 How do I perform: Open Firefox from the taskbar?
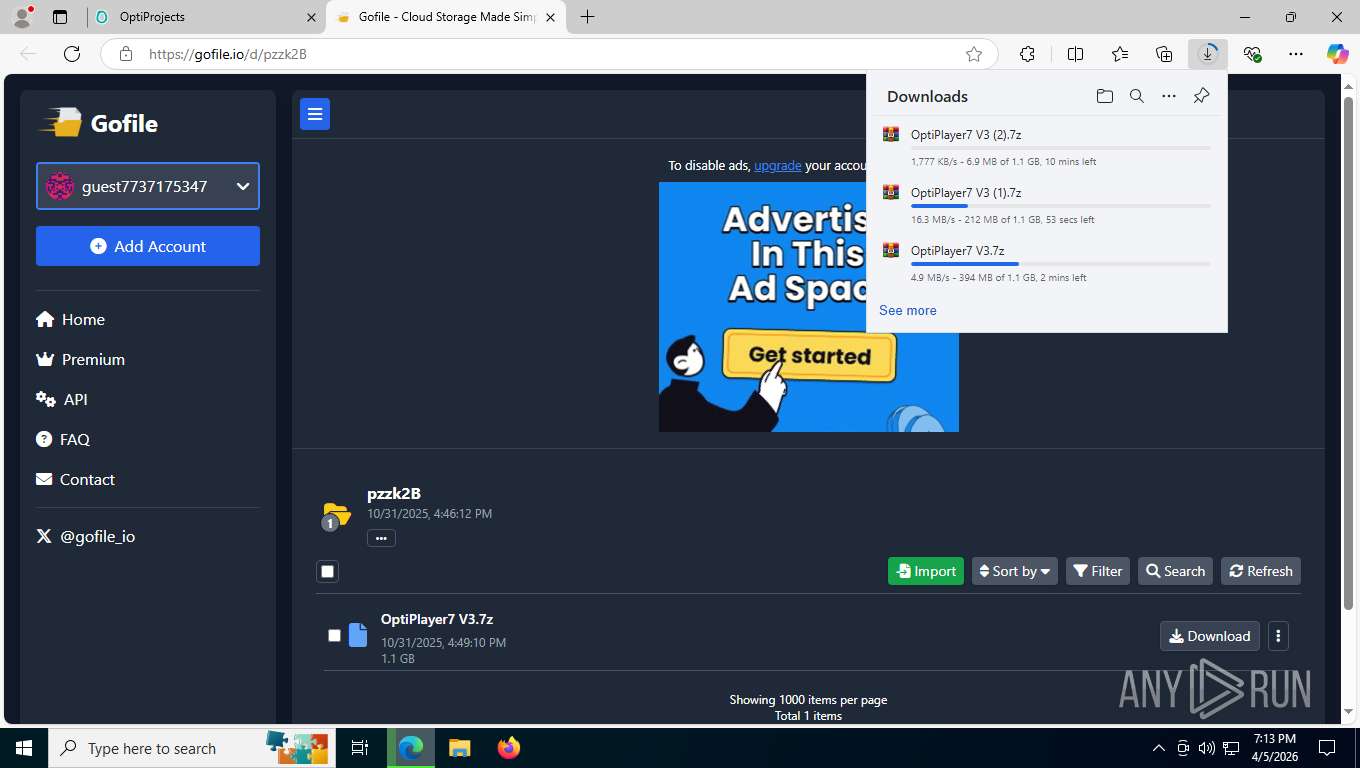click(x=509, y=748)
